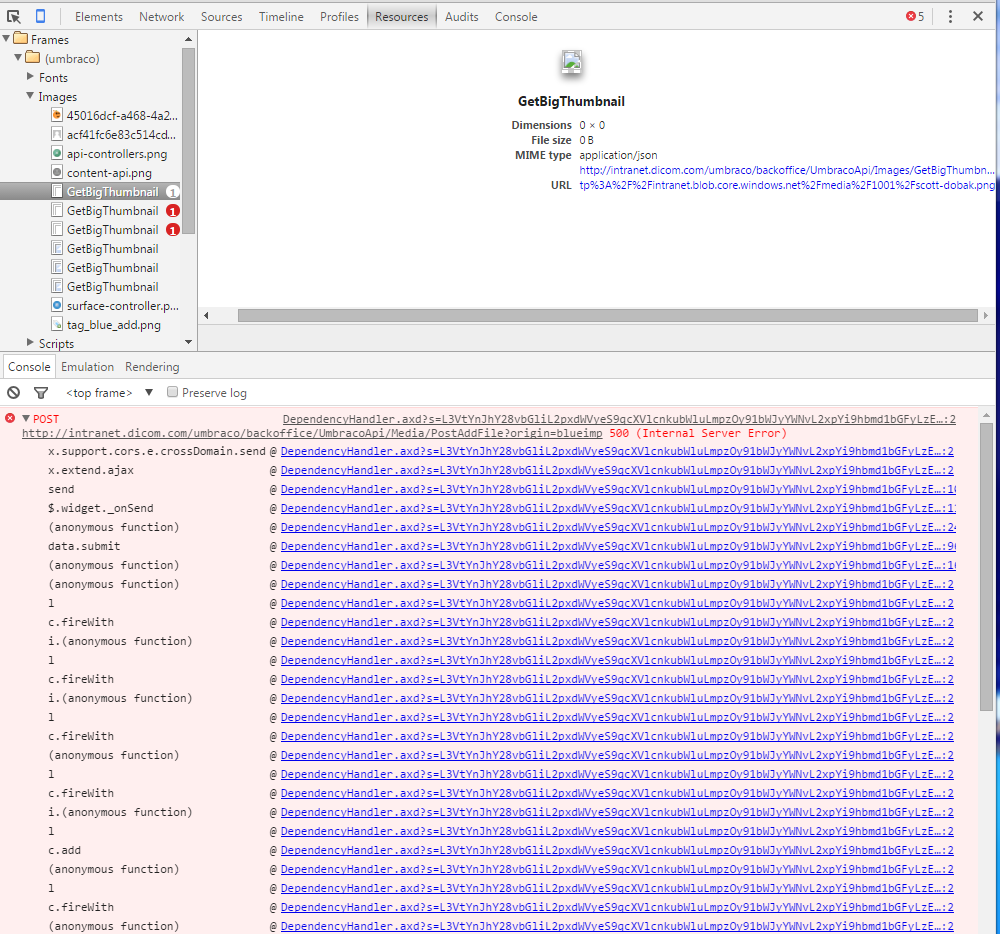Select surface-controller.p... resource
Image resolution: width=1000 pixels, height=934 pixels.
[122, 305]
